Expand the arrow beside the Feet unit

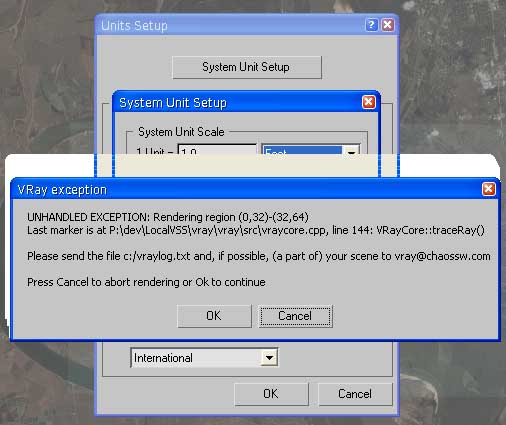pyautogui.click(x=351, y=150)
